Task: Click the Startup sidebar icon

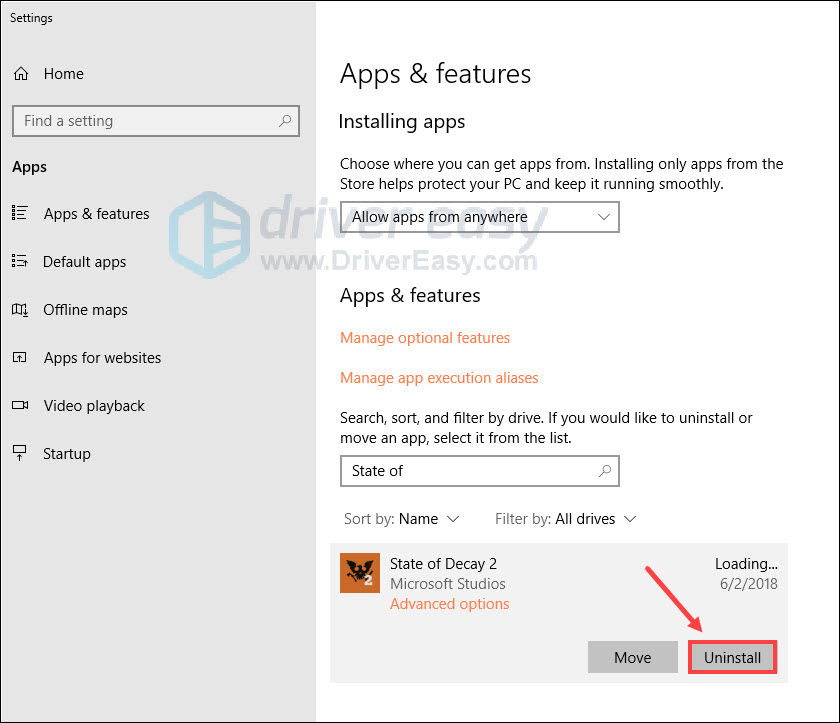Action: pyautogui.click(x=20, y=454)
